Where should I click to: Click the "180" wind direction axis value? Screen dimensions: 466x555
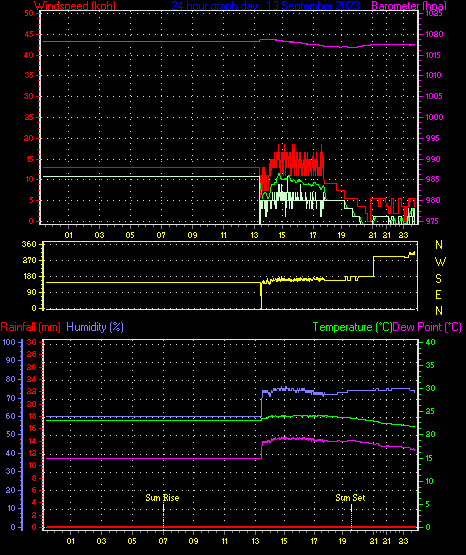tap(29, 276)
